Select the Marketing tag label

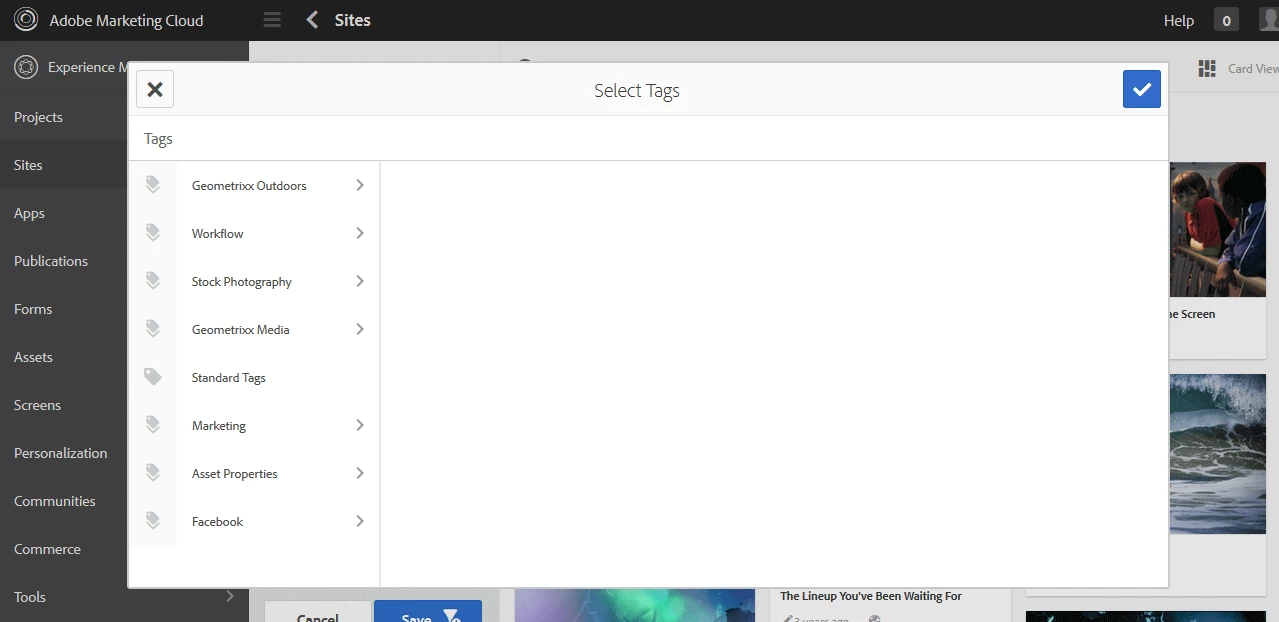coord(219,426)
